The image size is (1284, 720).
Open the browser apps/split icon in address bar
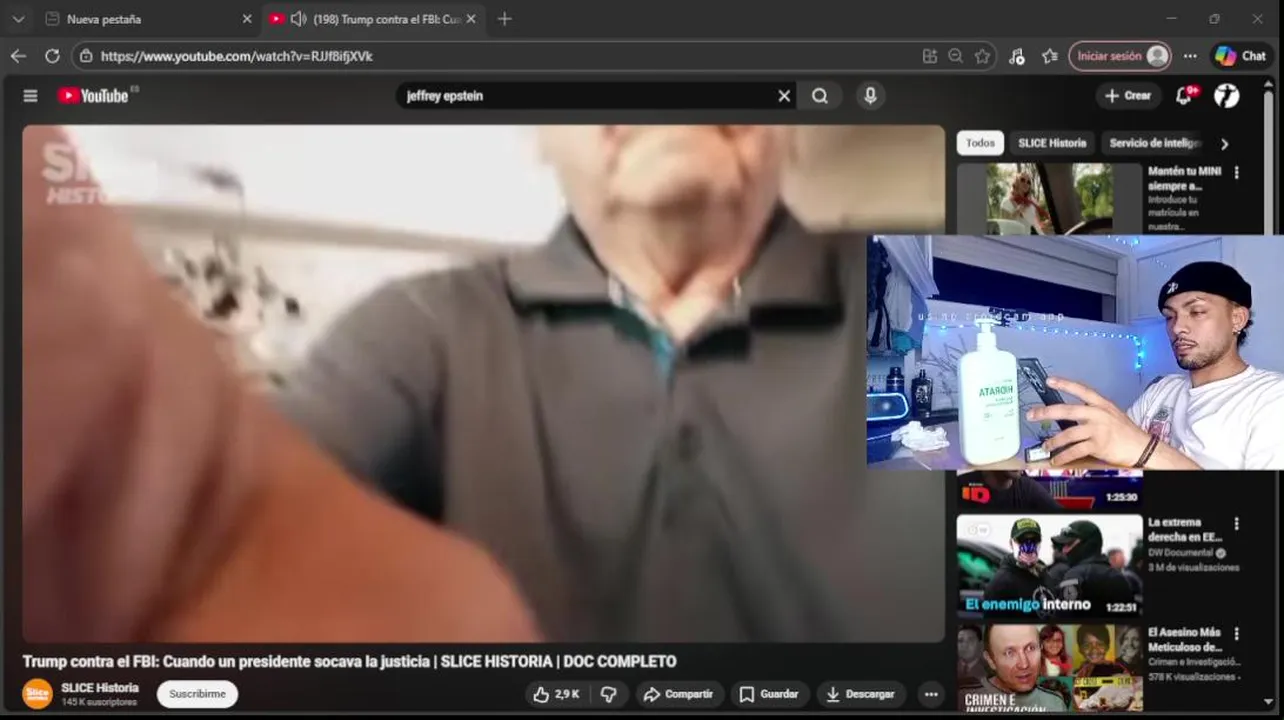[930, 57]
